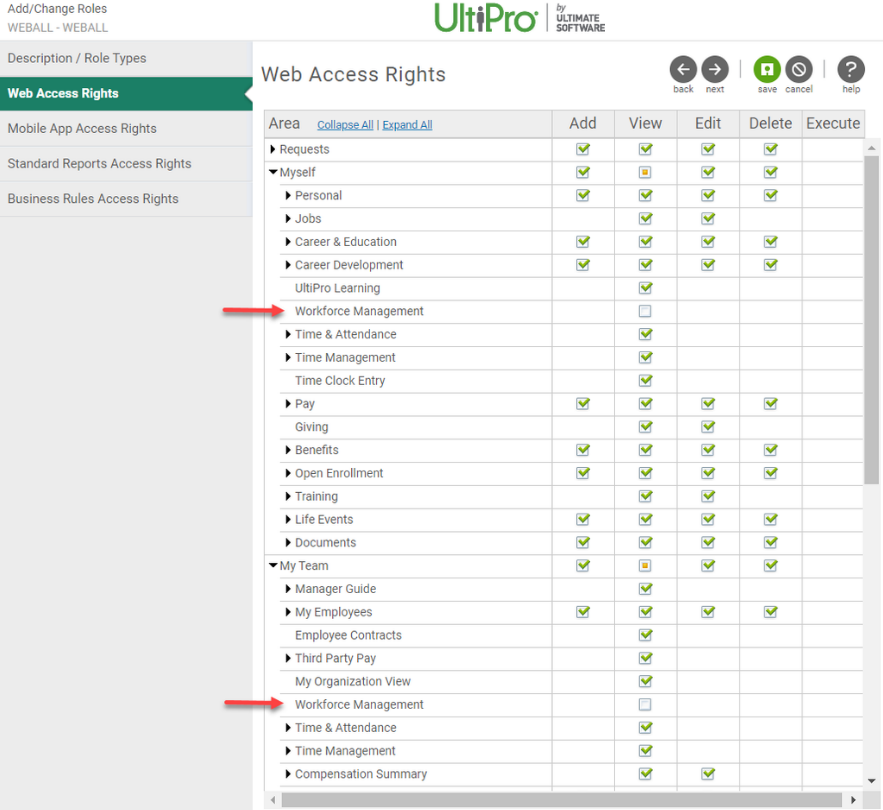The height and width of the screenshot is (810, 883).
Task: Open Standard Reports Access Rights
Action: [x=126, y=163]
